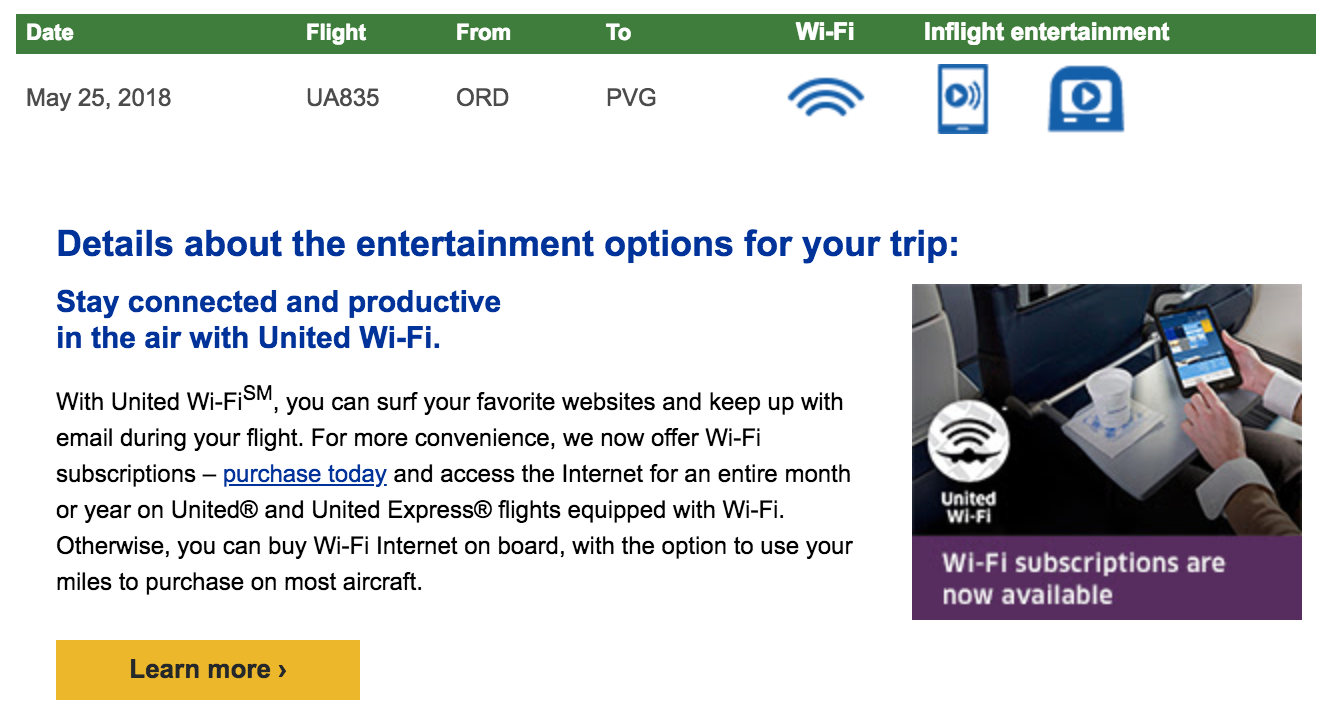Click the Wi-Fi column header

pos(824,32)
